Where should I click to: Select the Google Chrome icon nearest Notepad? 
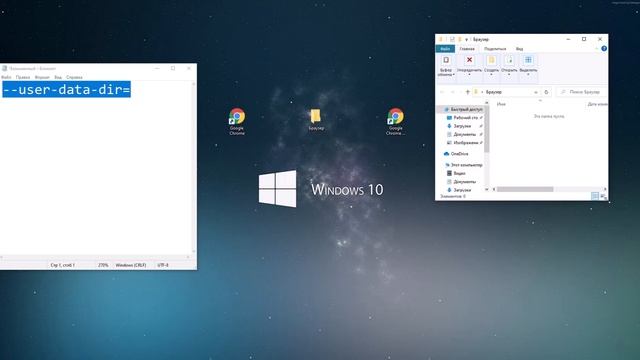(237, 121)
